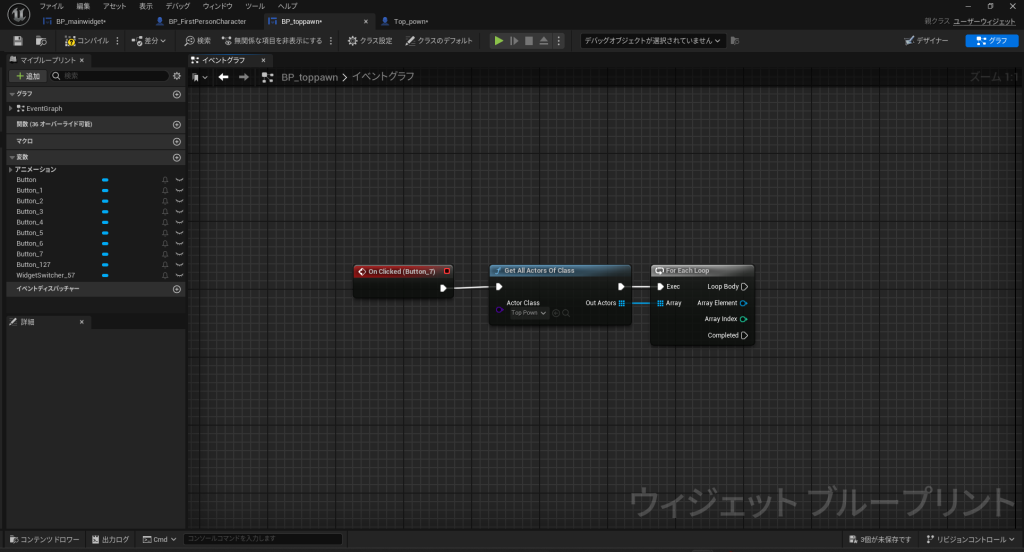1024x552 pixels.
Task: Expand the EventGraph tree item
Action: pos(11,108)
